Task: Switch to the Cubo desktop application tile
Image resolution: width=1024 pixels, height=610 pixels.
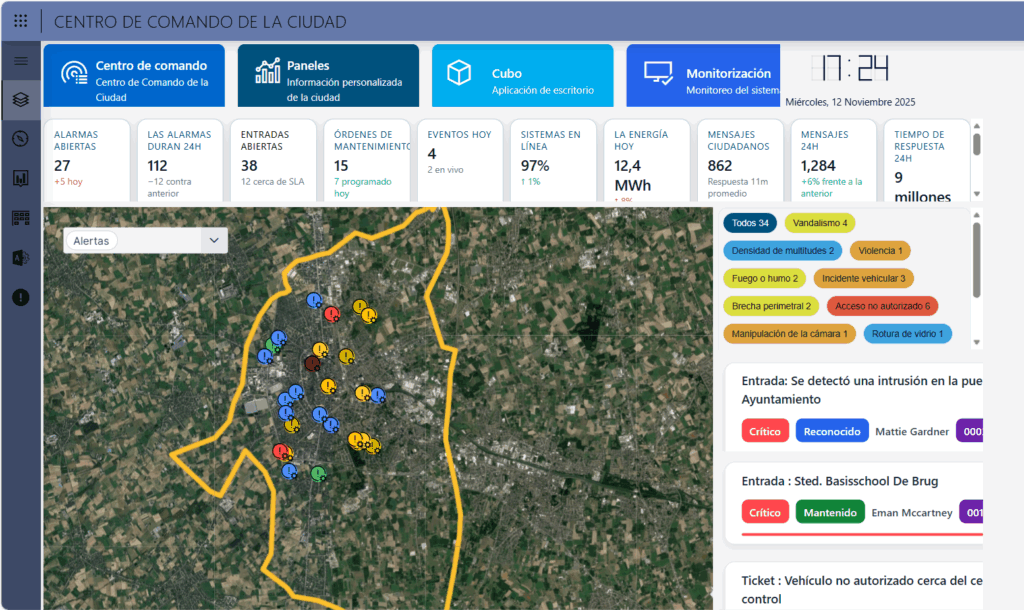Action: (522, 75)
